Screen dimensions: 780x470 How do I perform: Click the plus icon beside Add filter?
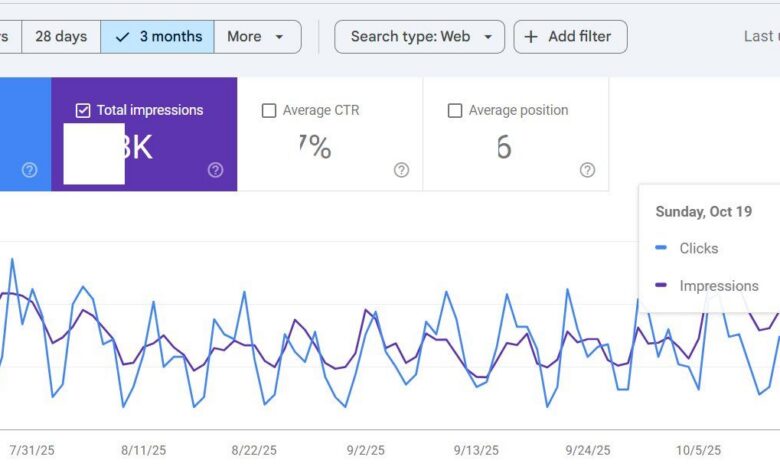(x=532, y=36)
